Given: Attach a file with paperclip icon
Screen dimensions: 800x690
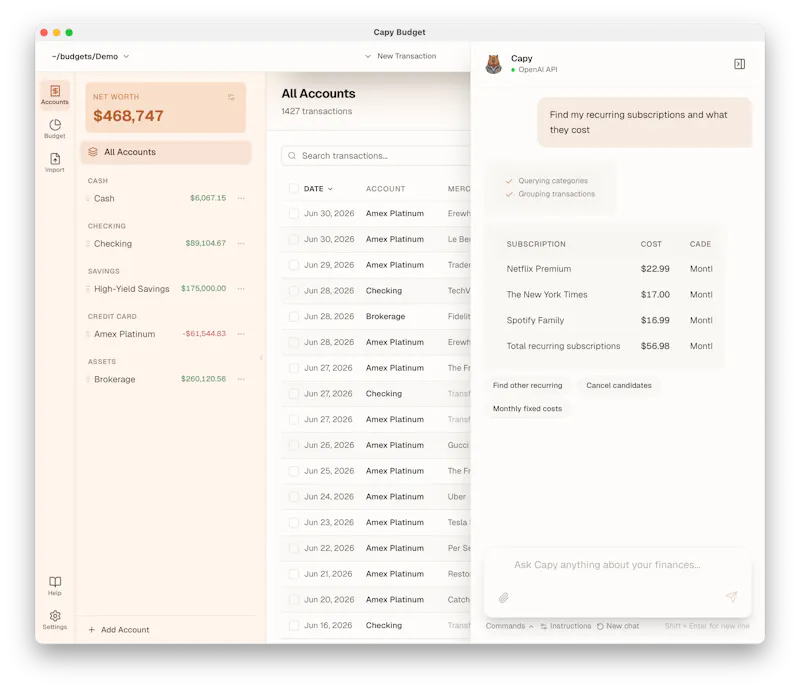Looking at the screenshot, I should 504,598.
